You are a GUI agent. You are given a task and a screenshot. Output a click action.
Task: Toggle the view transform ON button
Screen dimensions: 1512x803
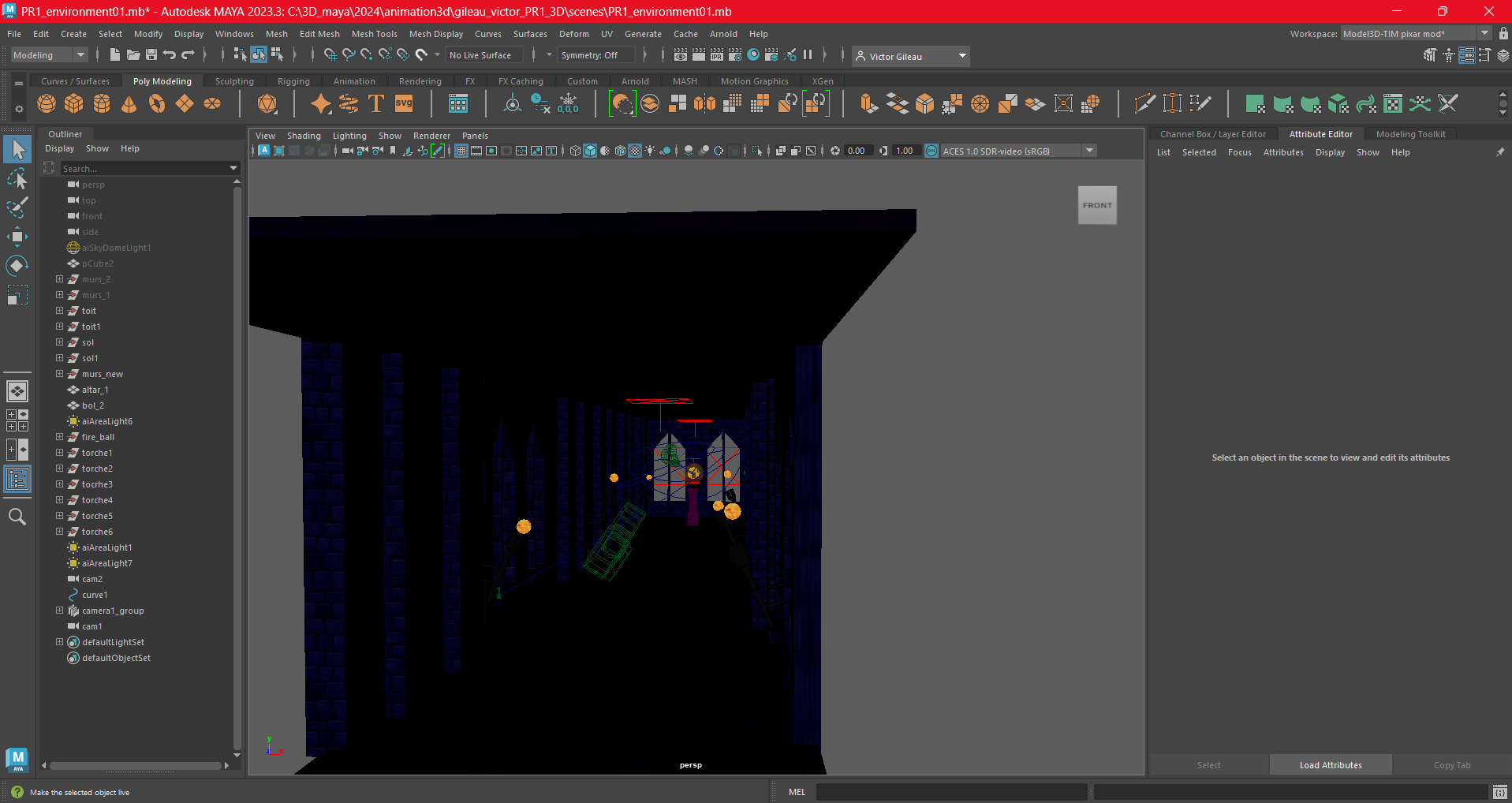(x=931, y=151)
